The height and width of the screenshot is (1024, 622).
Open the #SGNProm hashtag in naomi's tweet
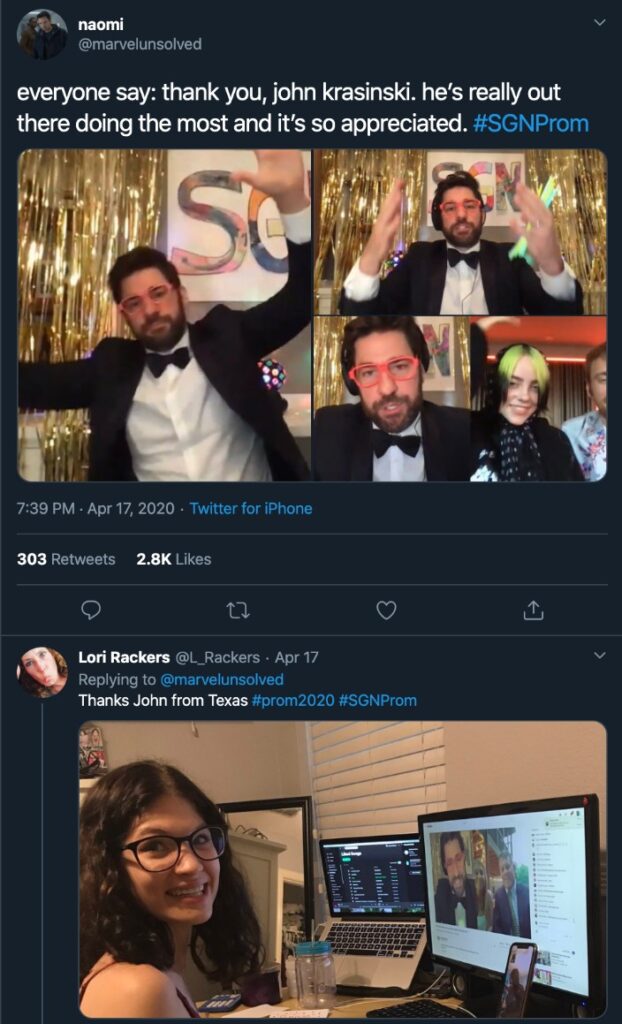click(x=533, y=124)
